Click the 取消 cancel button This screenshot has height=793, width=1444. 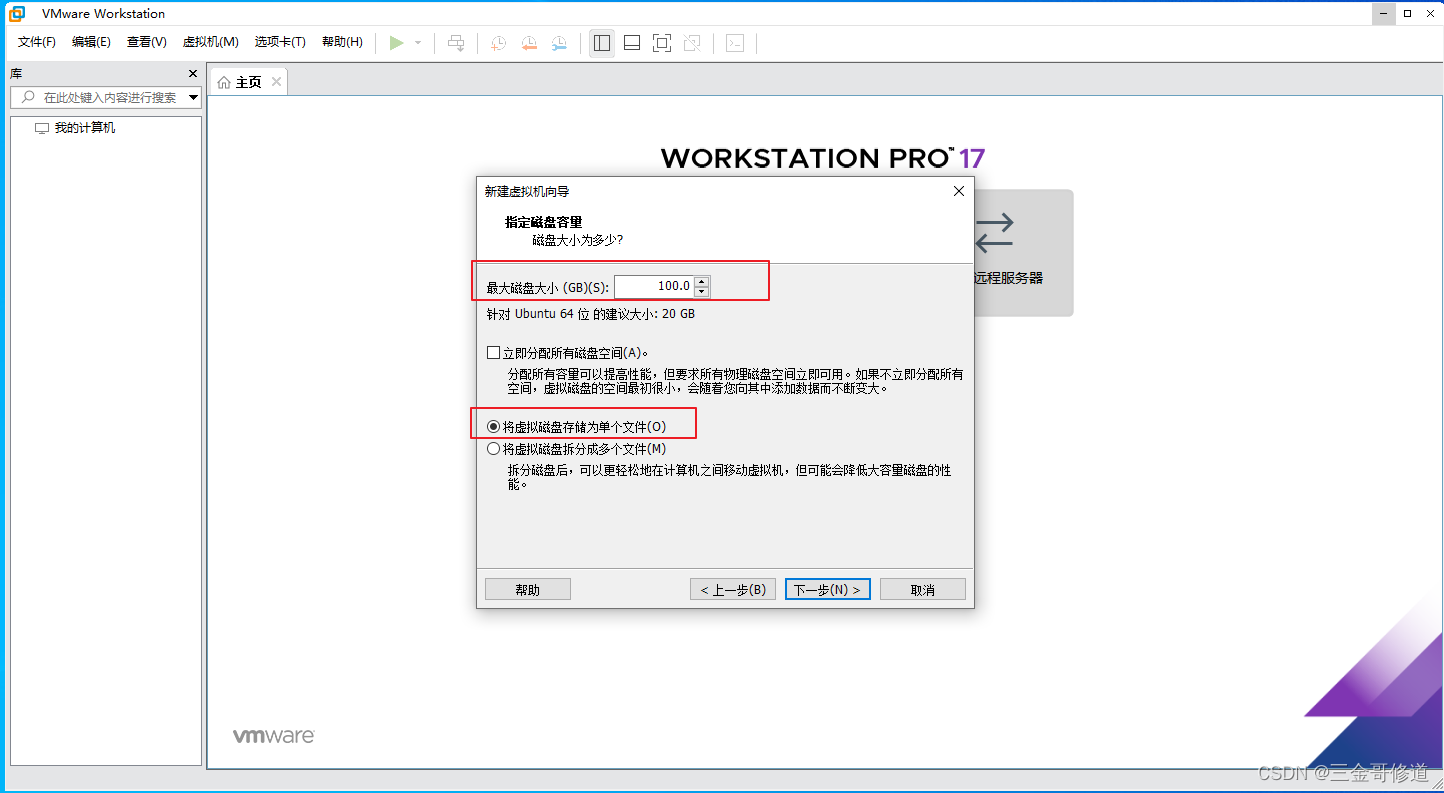(923, 589)
